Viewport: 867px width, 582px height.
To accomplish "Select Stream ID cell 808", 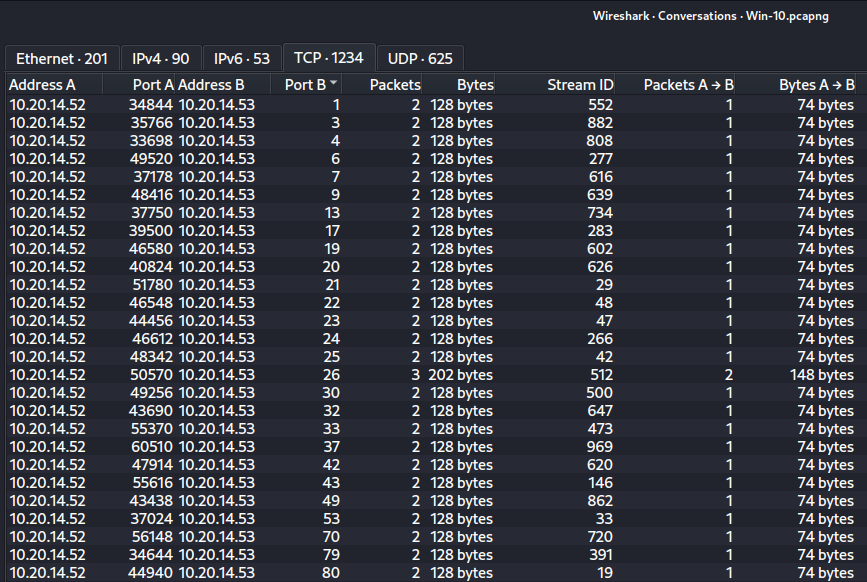I will (599, 141).
